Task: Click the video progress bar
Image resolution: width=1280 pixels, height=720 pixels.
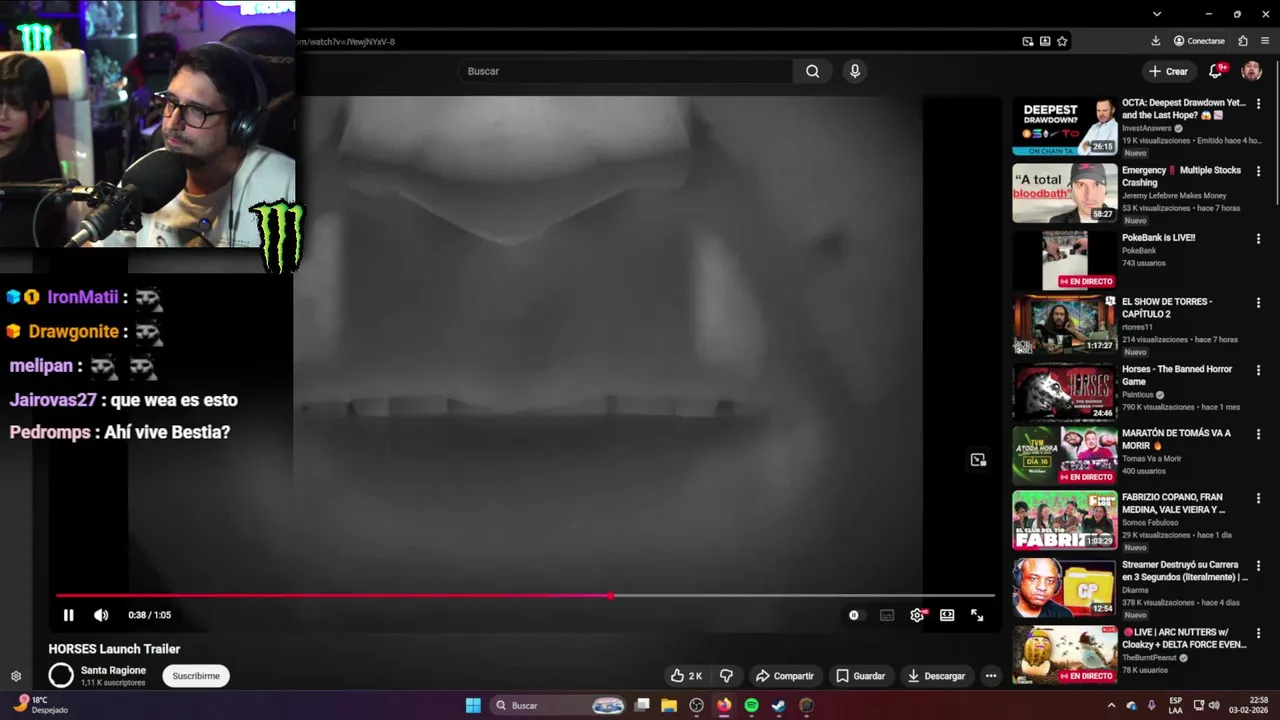Action: (525, 596)
